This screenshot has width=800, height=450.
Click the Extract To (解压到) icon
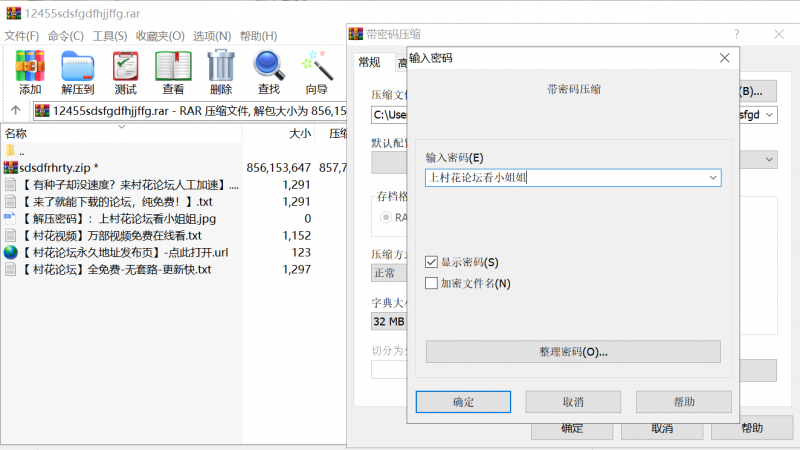pos(78,66)
